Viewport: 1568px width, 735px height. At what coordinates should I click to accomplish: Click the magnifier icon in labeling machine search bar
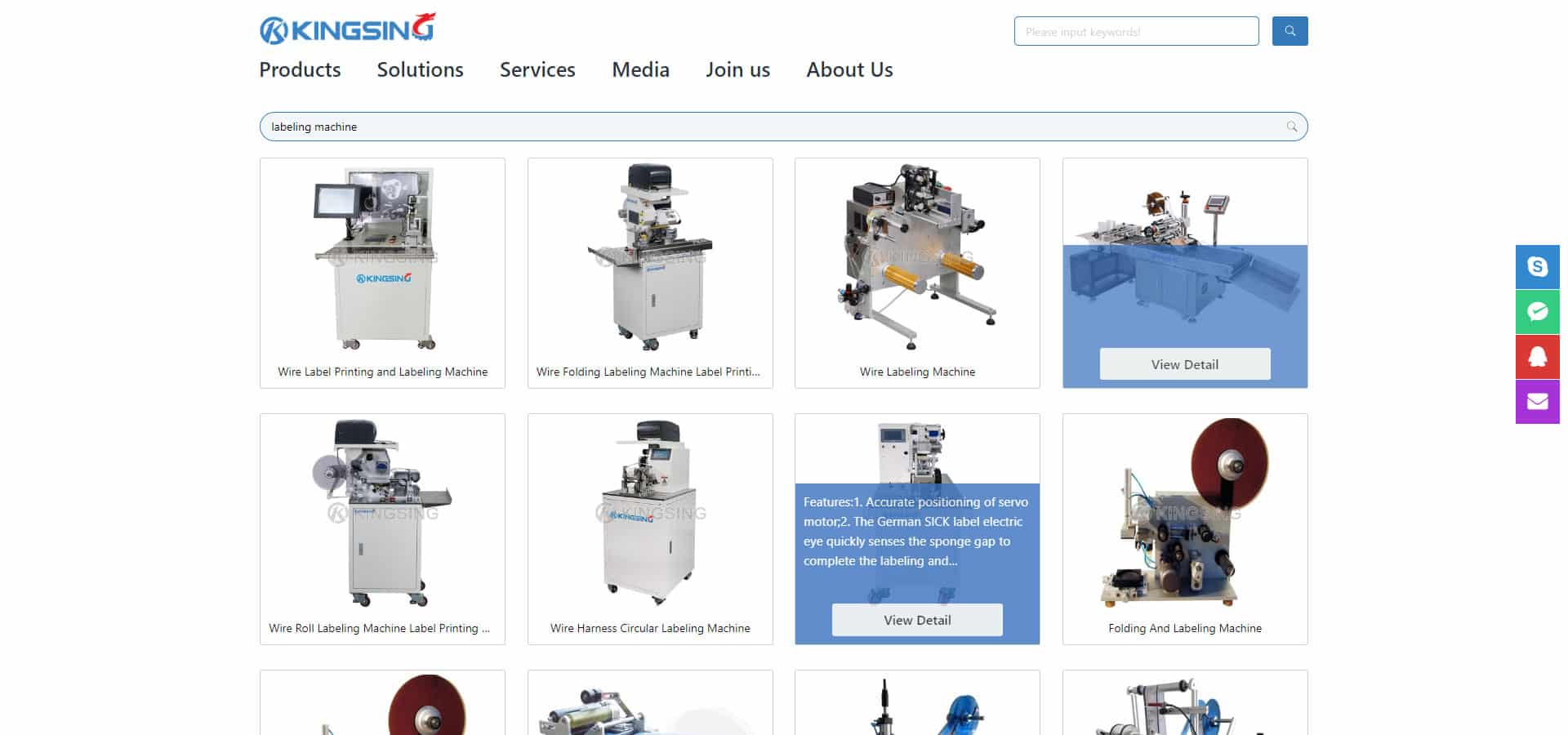click(x=1291, y=127)
